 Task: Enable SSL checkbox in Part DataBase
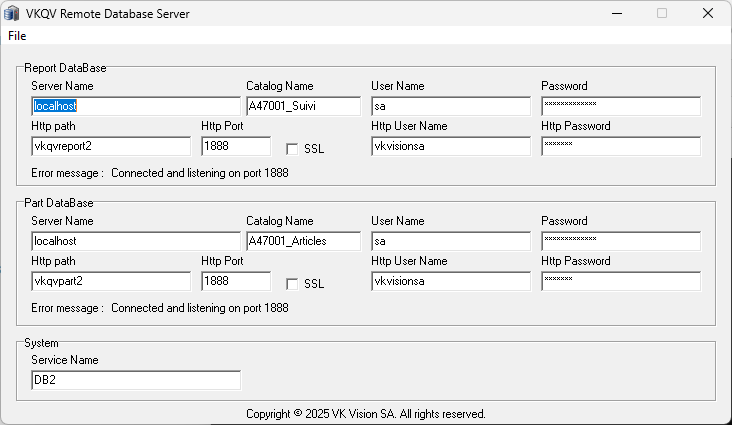pyautogui.click(x=292, y=284)
